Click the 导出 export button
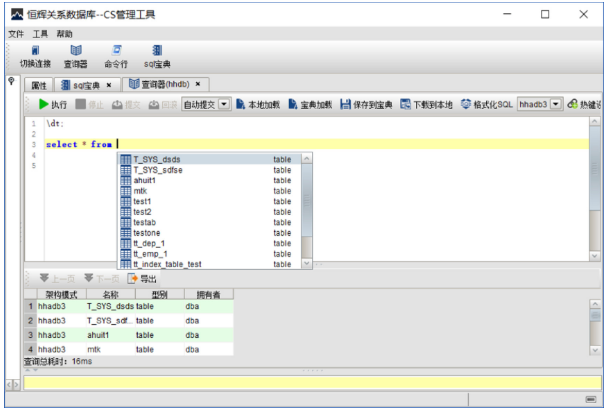Viewport: 611px width, 413px height. click(142, 279)
